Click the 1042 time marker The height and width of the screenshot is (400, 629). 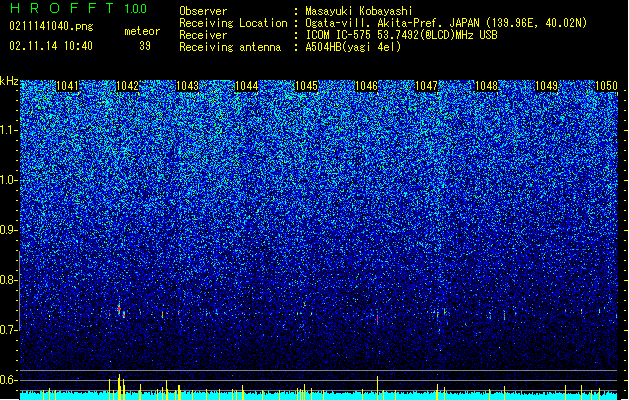(x=127, y=86)
